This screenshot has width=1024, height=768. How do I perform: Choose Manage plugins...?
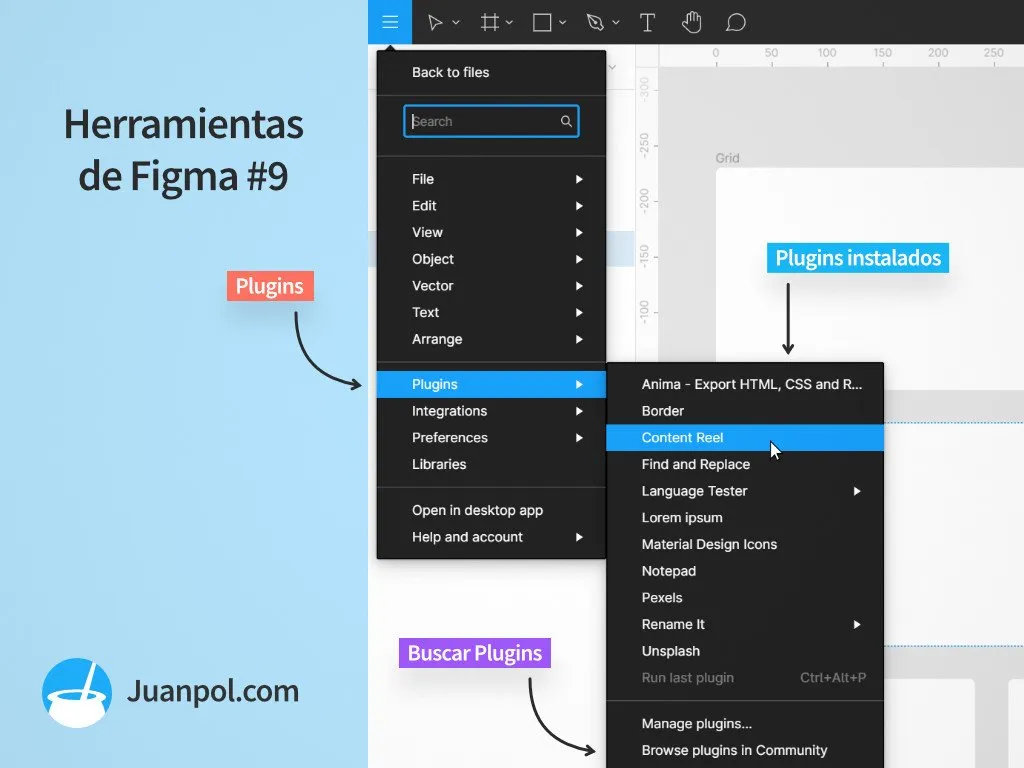tap(745, 724)
